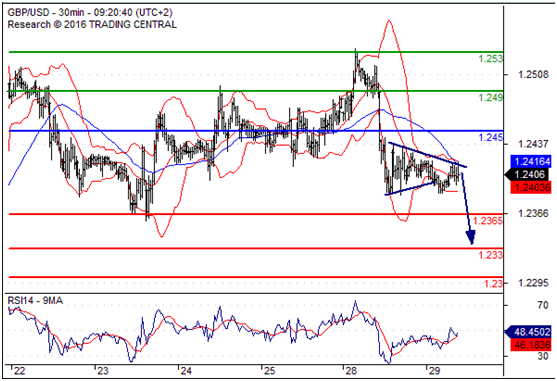Click the black 1.2406 current price tag
The image size is (557, 381).
coord(528,174)
